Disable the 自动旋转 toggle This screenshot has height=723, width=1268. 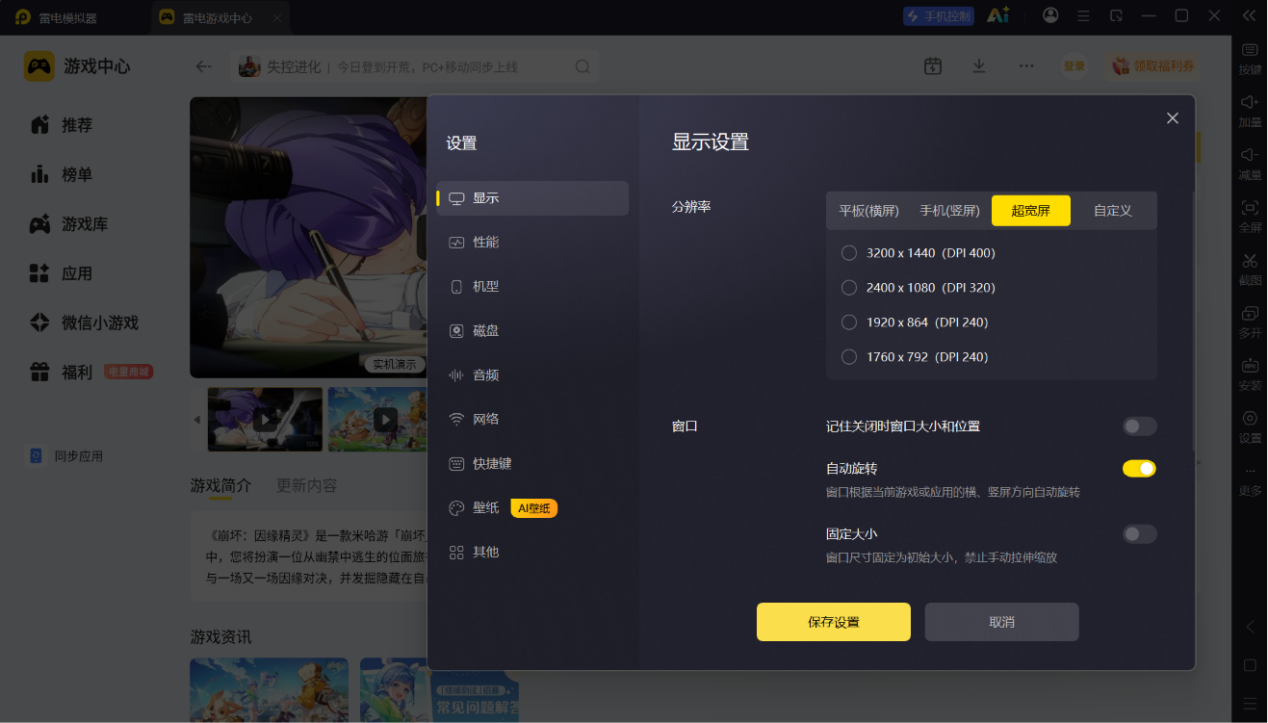pyautogui.click(x=1139, y=469)
